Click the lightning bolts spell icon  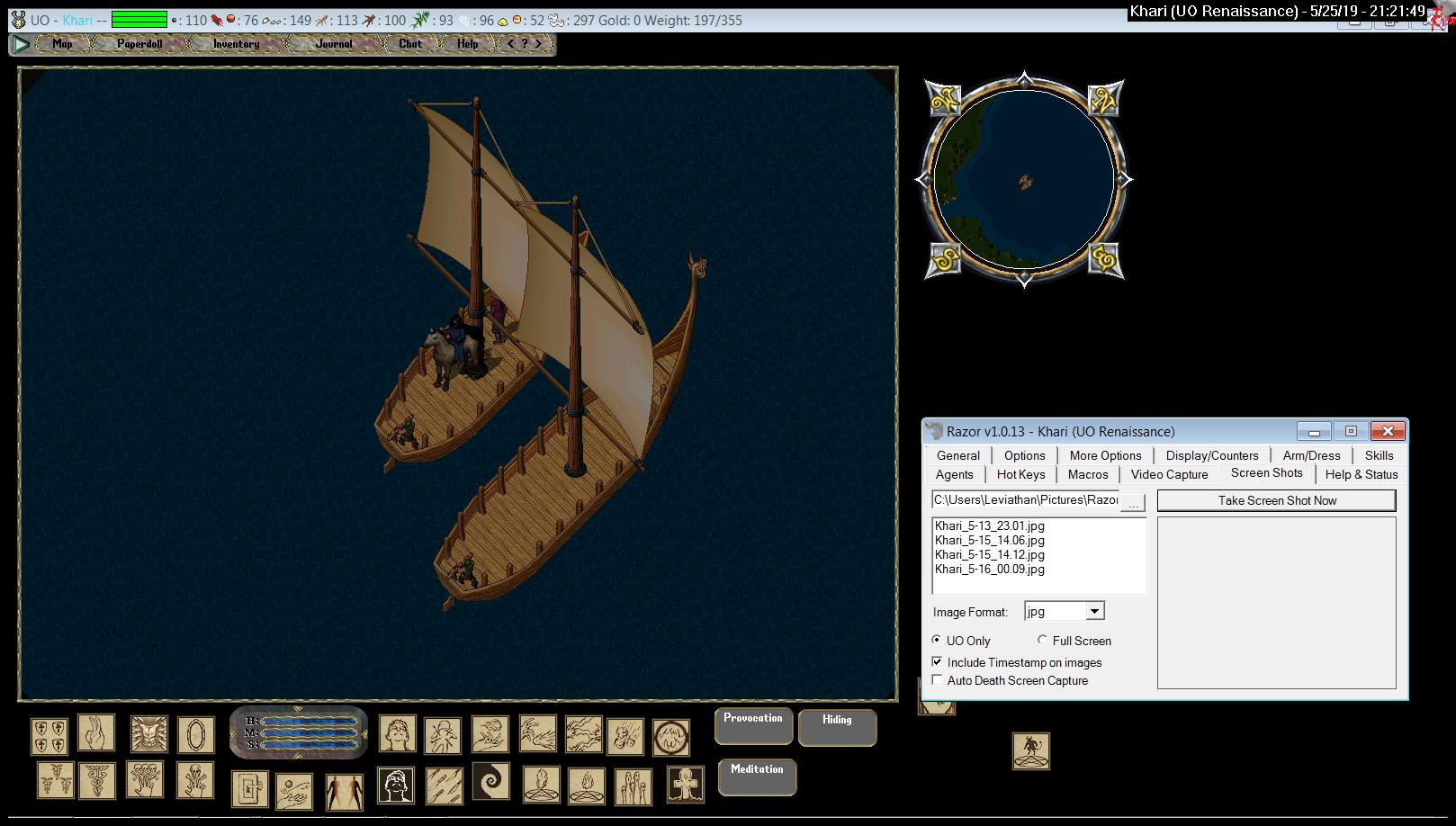coord(584,734)
